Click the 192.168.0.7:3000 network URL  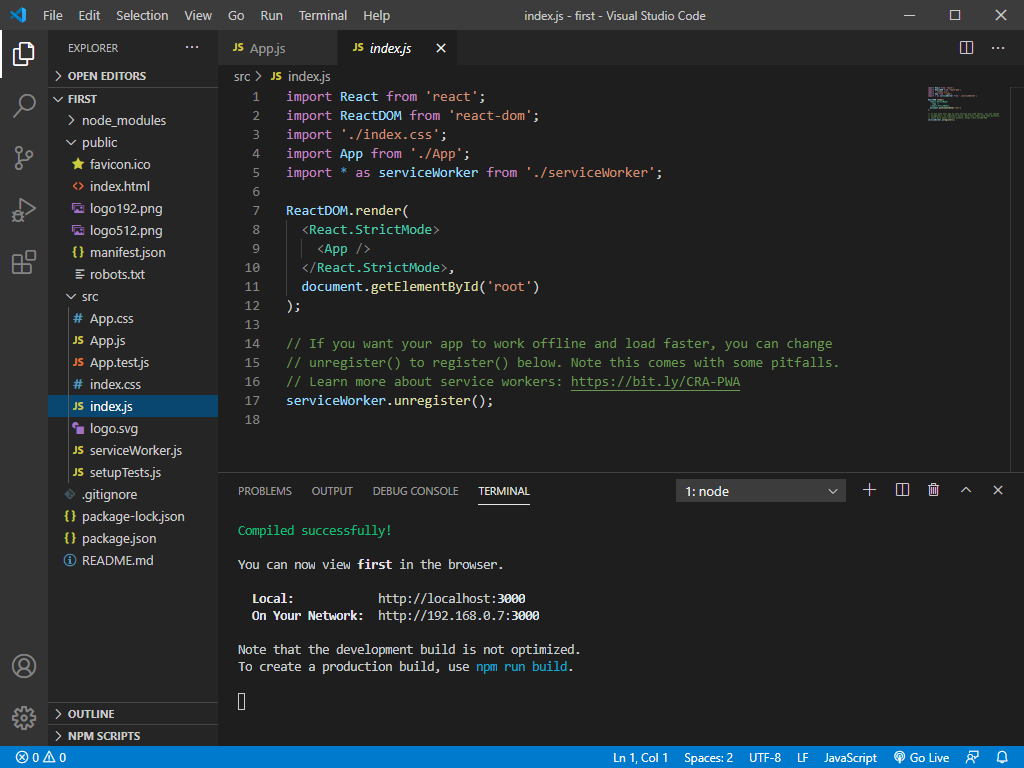[458, 615]
